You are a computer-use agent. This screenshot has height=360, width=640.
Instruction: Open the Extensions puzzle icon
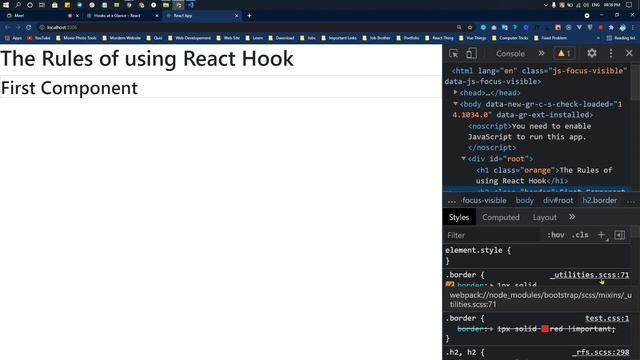(x=611, y=27)
